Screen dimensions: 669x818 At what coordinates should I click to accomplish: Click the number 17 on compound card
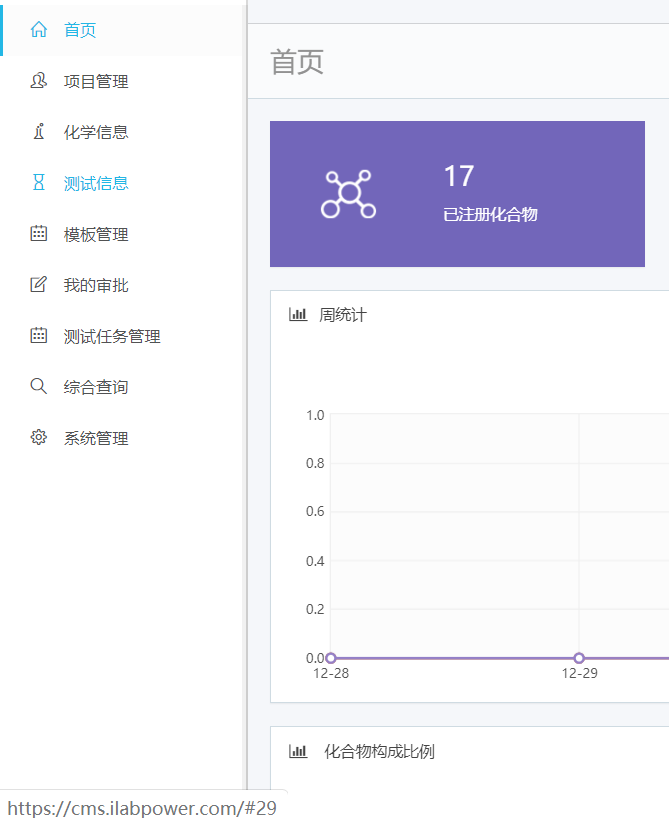click(459, 176)
